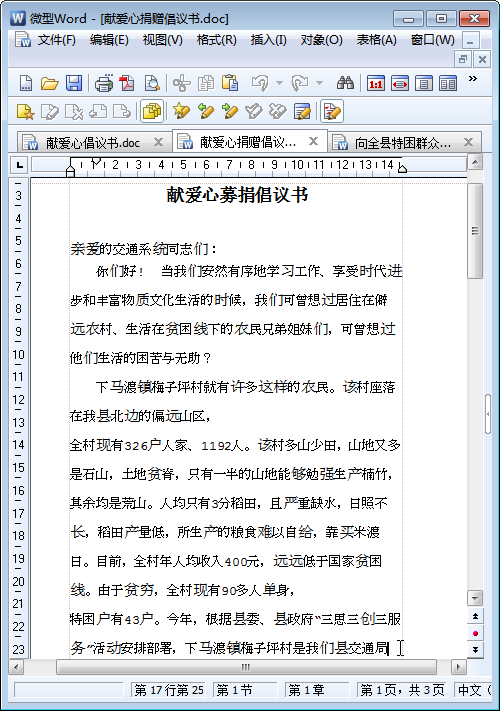
Task: Go to previous comment icon
Action: pyautogui.click(x=98, y=112)
